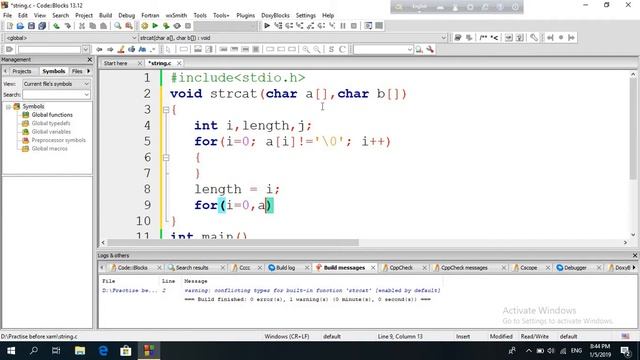640x360 pixels.
Task: Switch to the Projects tab
Action: (x=22, y=71)
